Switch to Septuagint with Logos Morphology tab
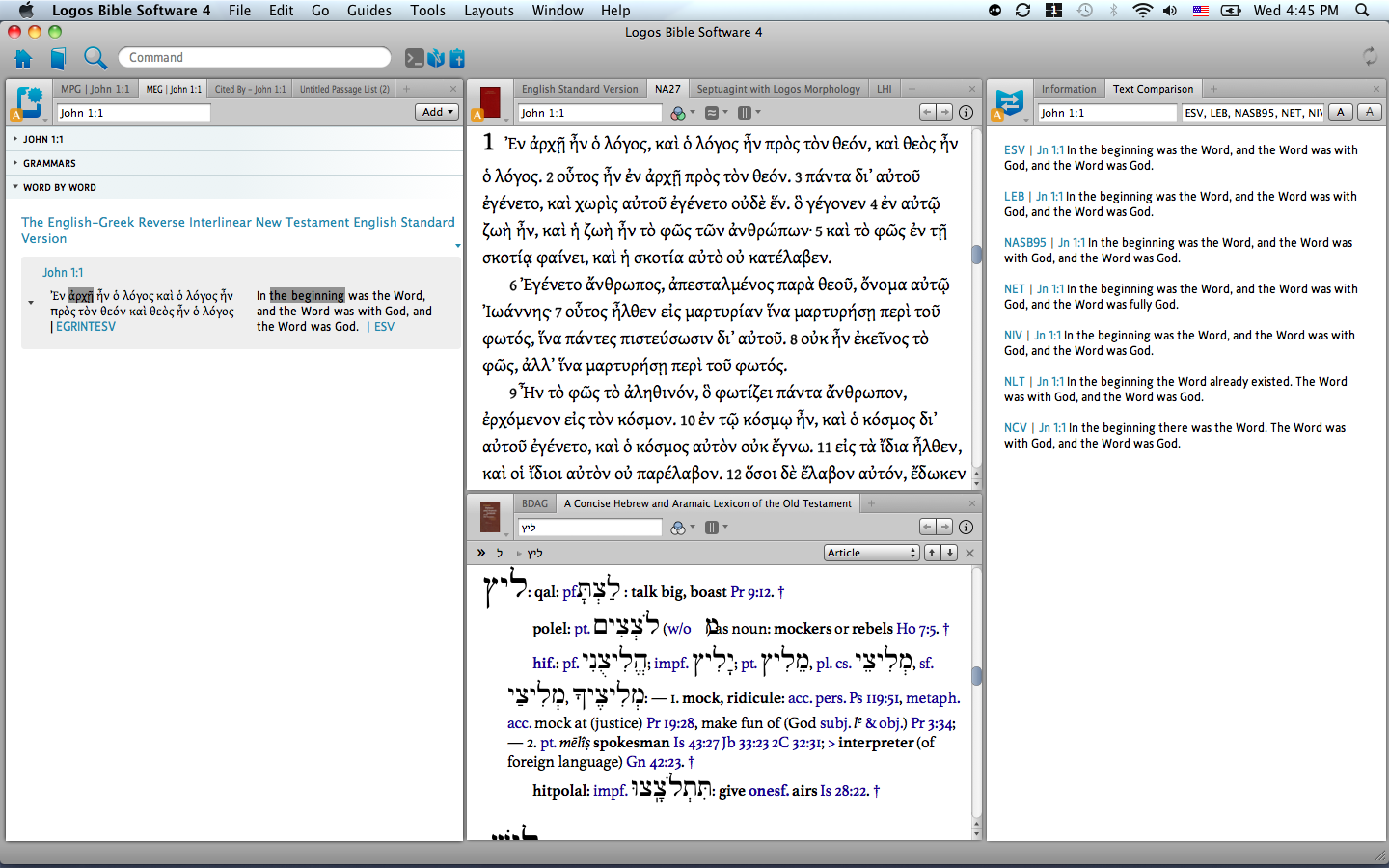Image resolution: width=1389 pixels, height=868 pixels. pos(778,89)
